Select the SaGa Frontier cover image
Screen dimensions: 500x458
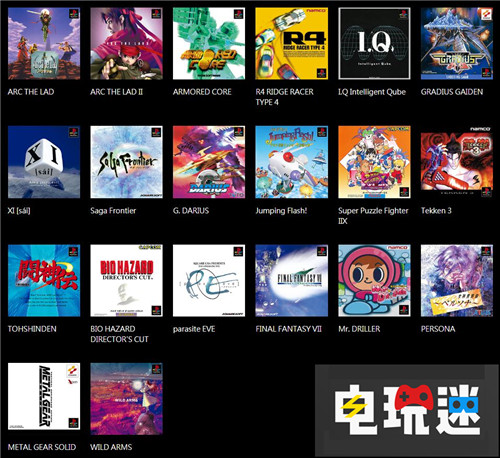coord(126,162)
